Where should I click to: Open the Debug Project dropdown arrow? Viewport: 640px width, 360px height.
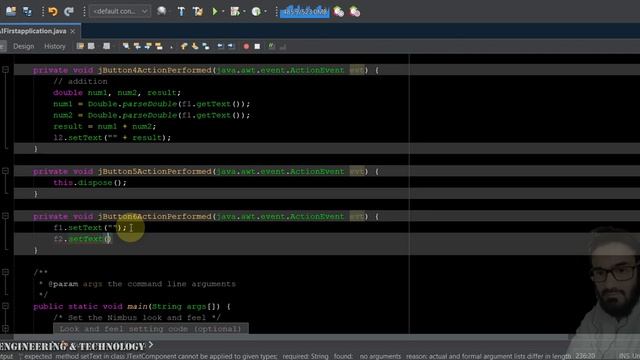tap(244, 11)
